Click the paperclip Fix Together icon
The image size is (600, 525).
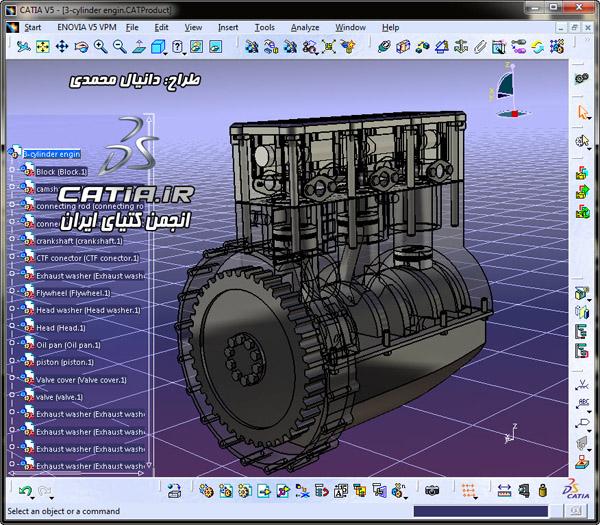[x=480, y=47]
